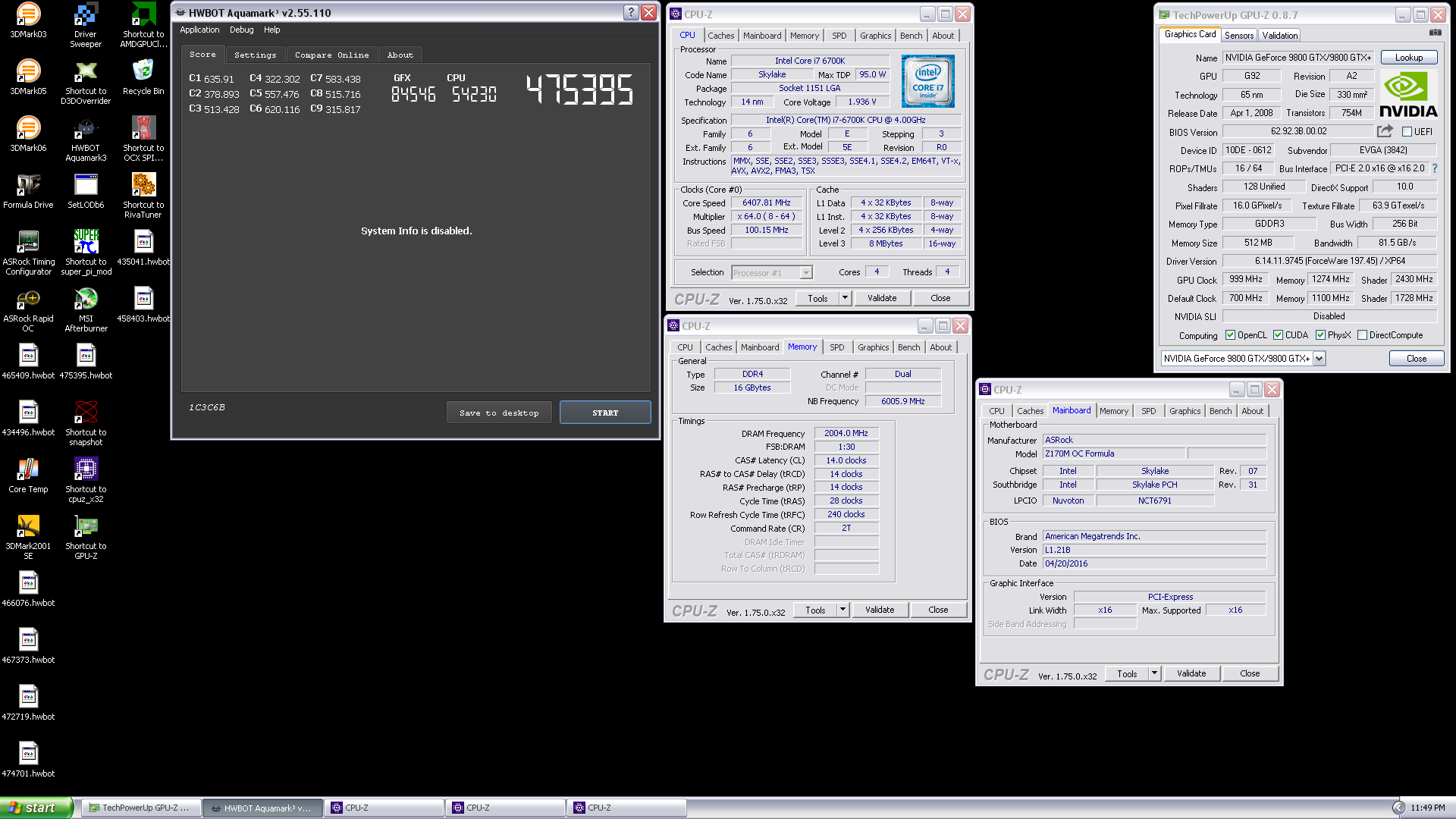Screen dimensions: 1456x819
Task: Click the GPU-Z BIOS export share icon
Action: tap(1385, 131)
